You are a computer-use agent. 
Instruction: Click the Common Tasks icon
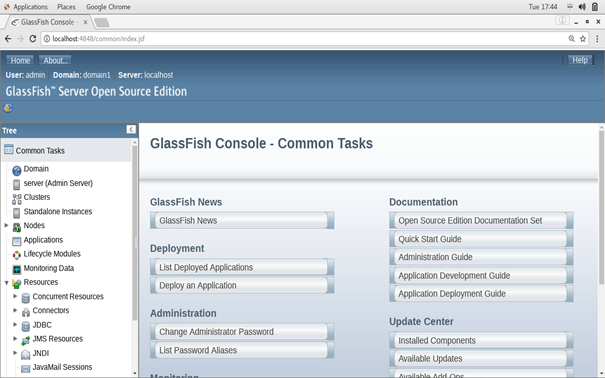(x=8, y=149)
